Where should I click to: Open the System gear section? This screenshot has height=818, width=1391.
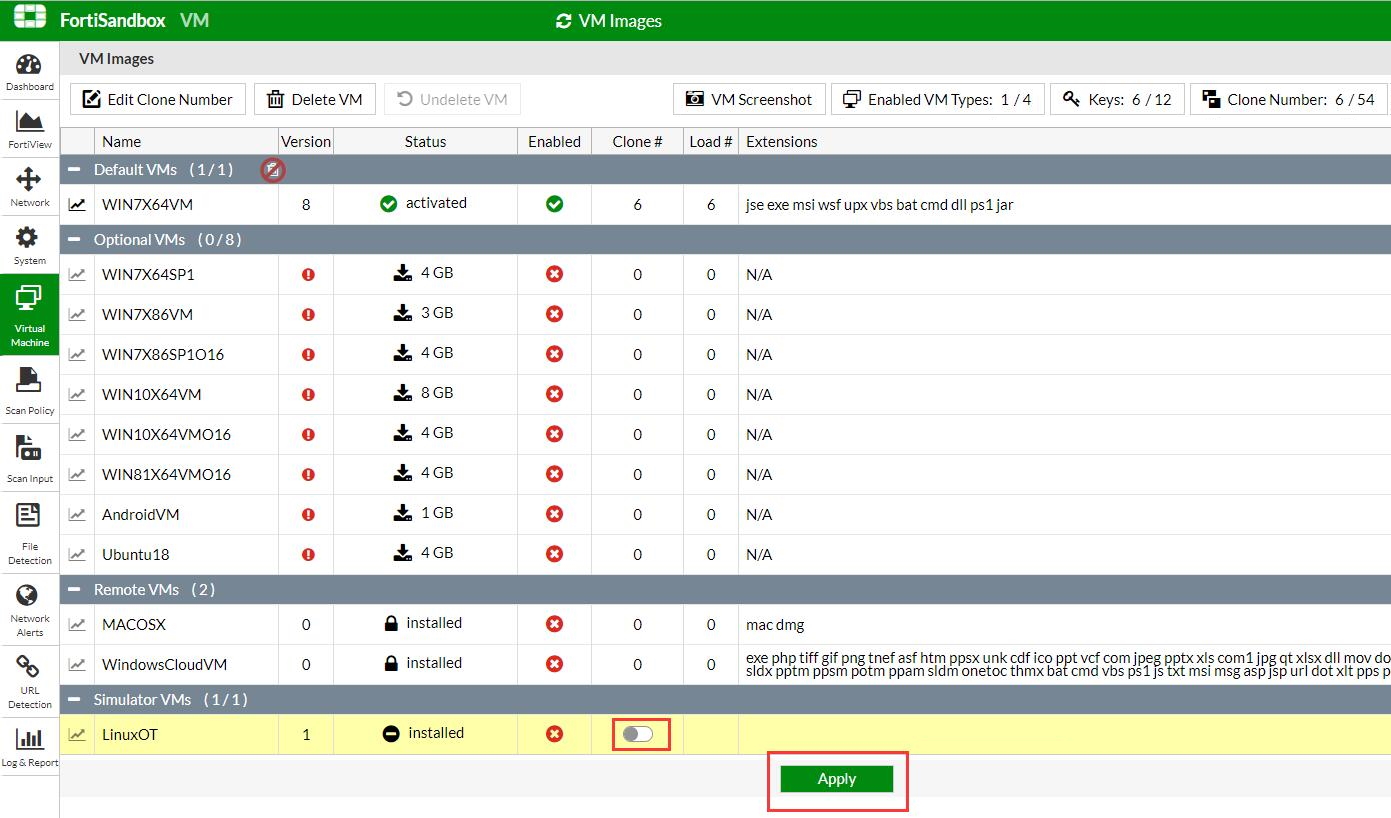click(29, 245)
